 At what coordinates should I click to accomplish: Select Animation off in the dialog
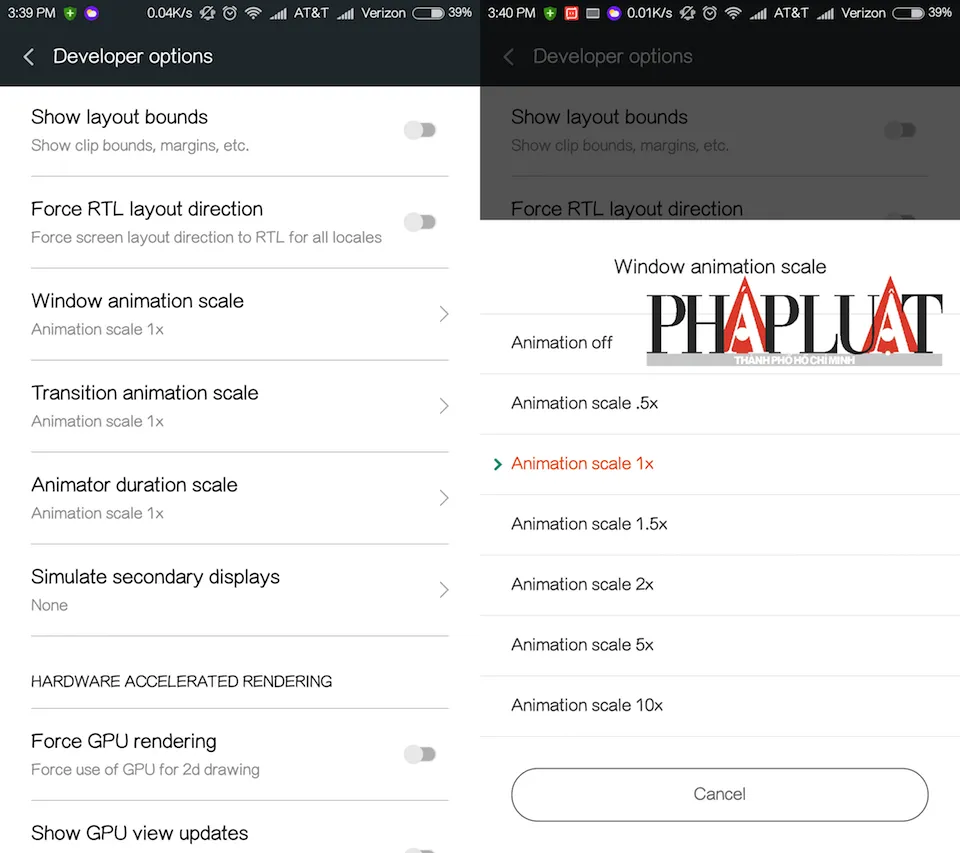pos(561,343)
